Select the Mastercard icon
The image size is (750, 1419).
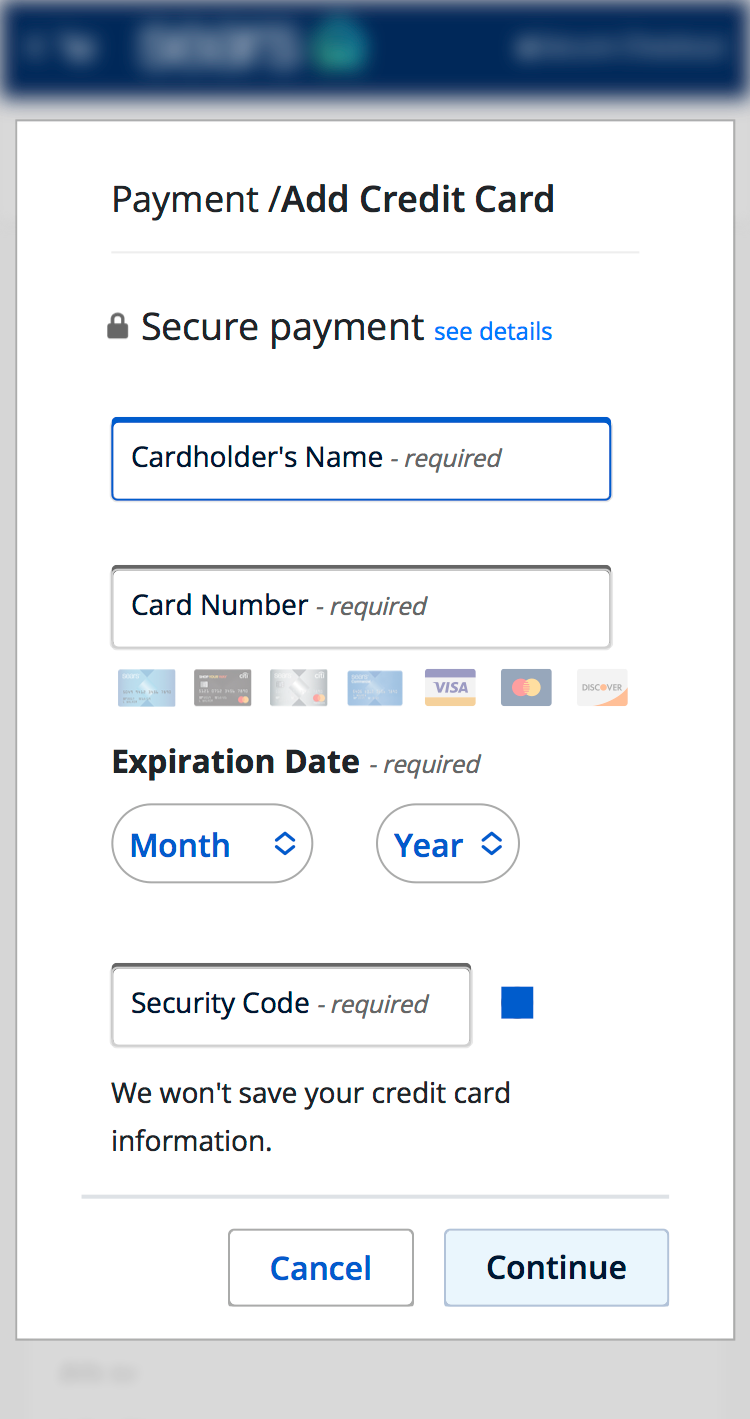pos(526,687)
